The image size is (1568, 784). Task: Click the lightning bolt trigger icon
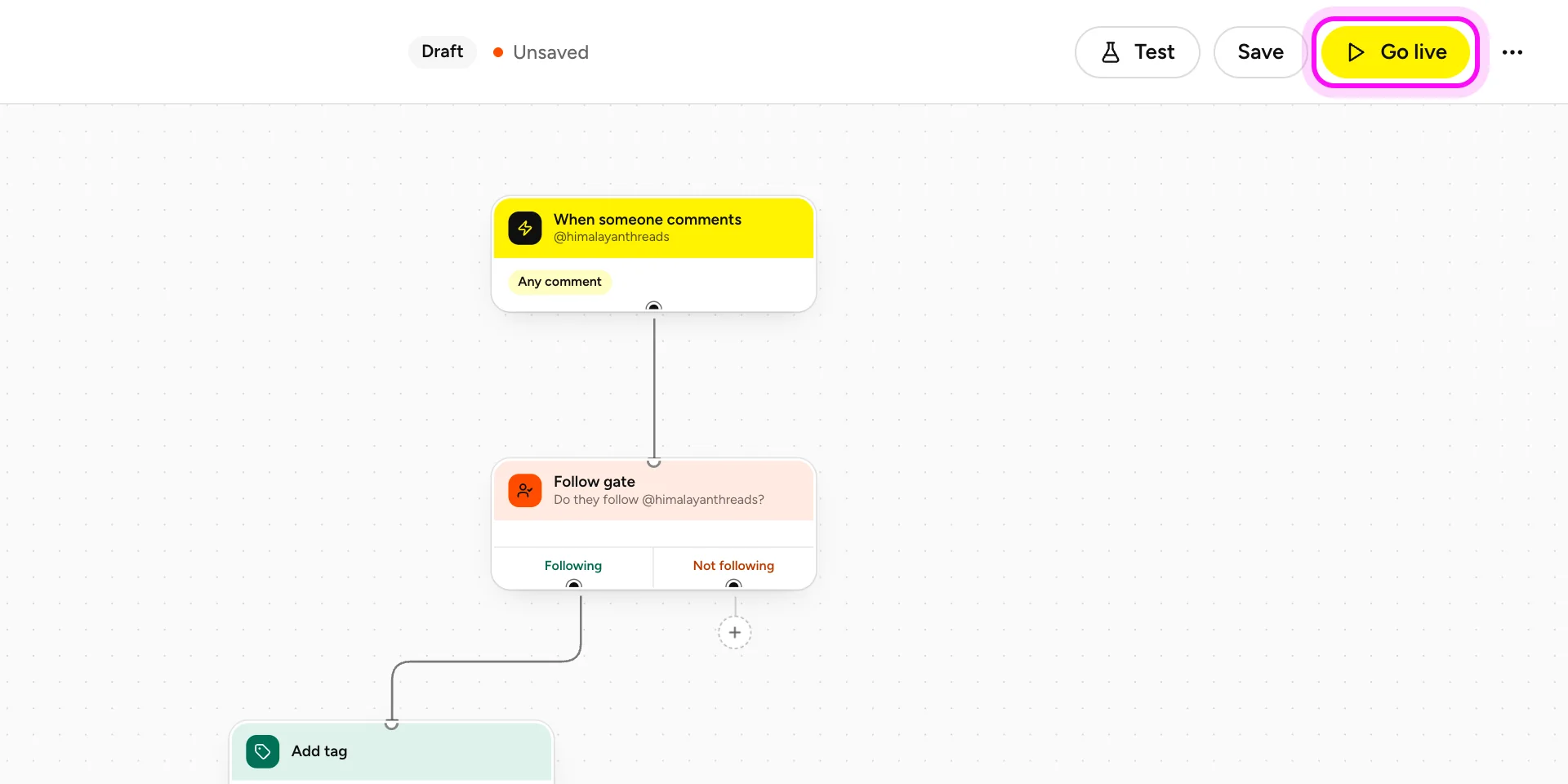pos(525,228)
